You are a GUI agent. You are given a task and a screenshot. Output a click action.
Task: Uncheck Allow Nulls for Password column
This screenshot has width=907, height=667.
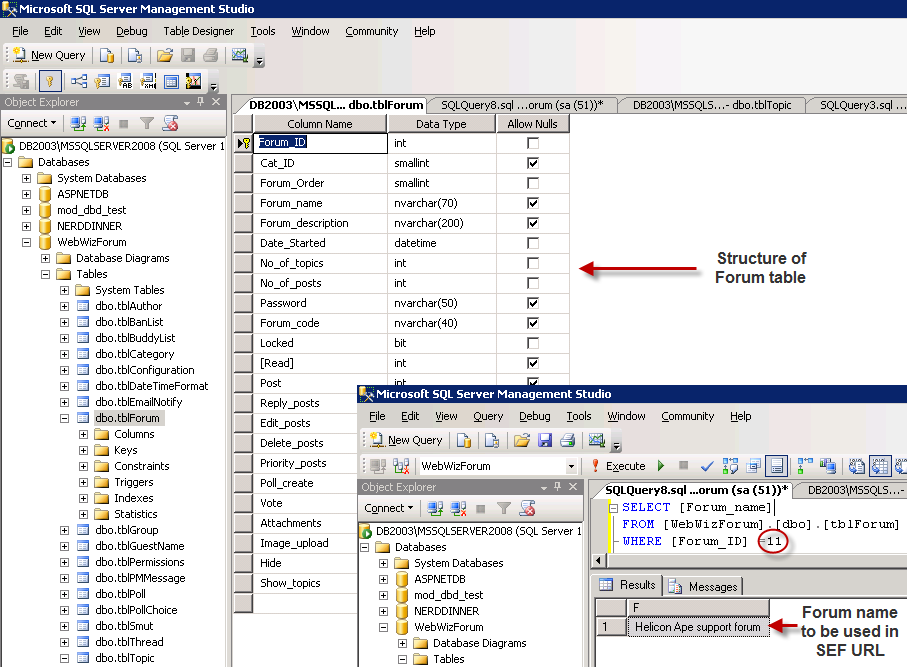[533, 303]
